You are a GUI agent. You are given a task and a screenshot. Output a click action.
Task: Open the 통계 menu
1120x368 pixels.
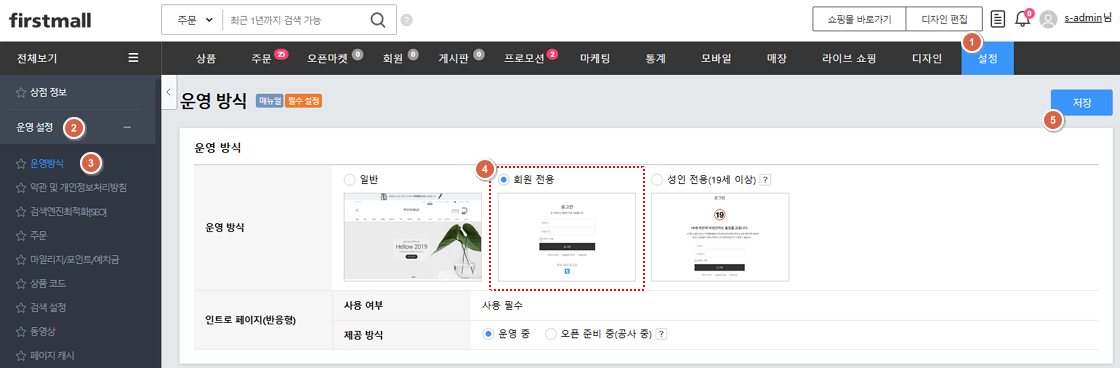click(655, 59)
